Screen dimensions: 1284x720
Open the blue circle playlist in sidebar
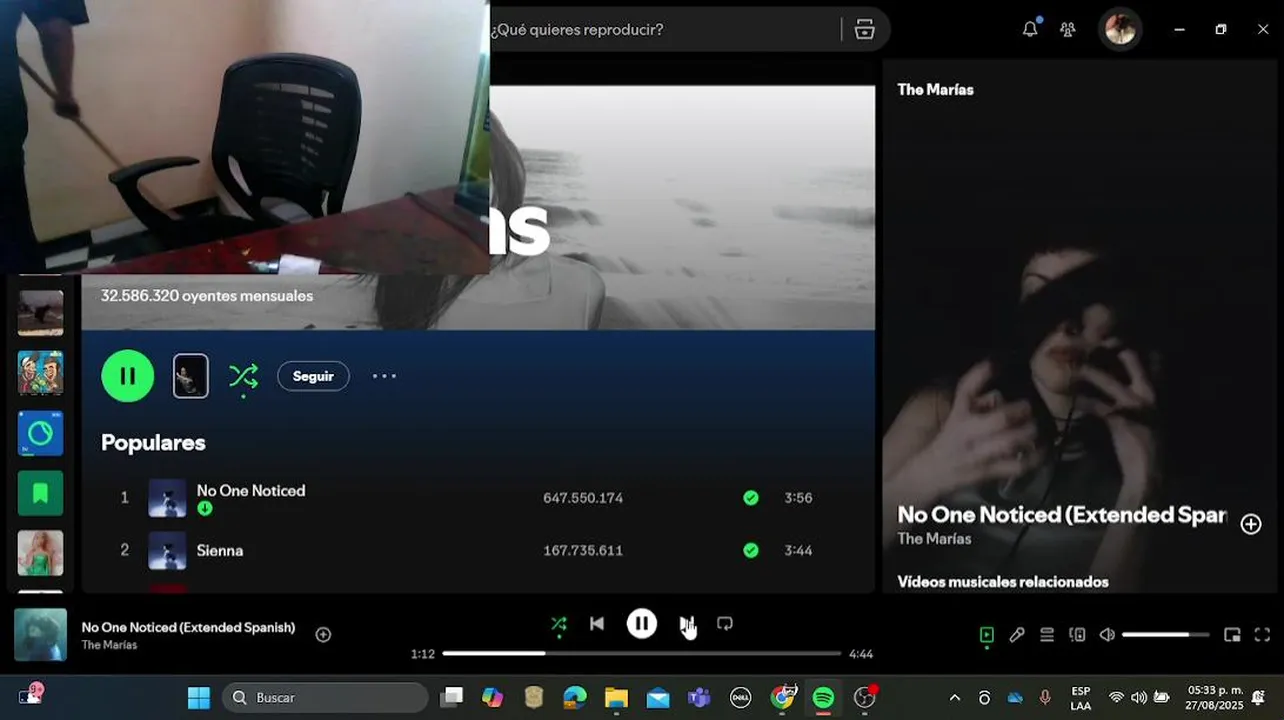(x=40, y=433)
